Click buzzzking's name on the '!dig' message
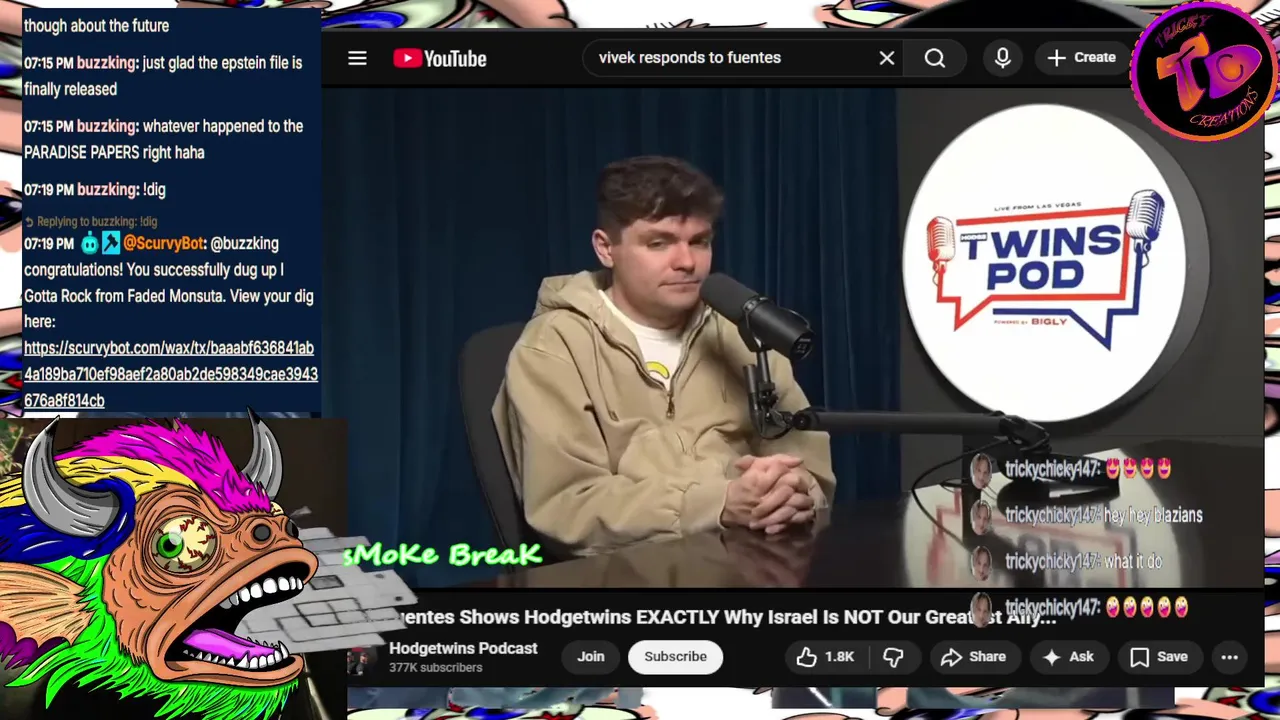The width and height of the screenshot is (1280, 720). coord(107,189)
